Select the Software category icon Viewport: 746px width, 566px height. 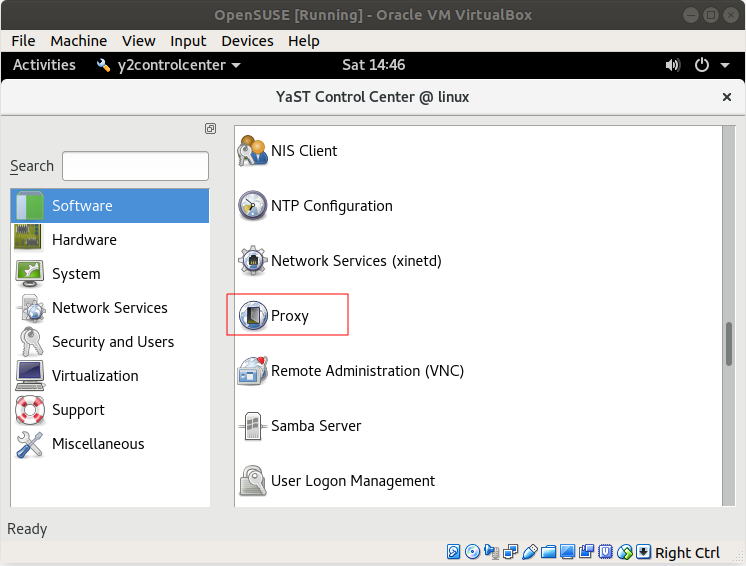point(29,205)
